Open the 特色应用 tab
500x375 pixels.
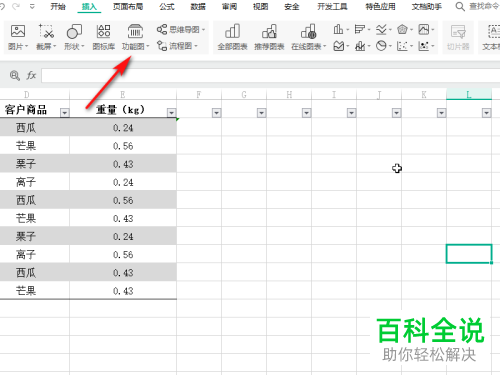(x=380, y=7)
